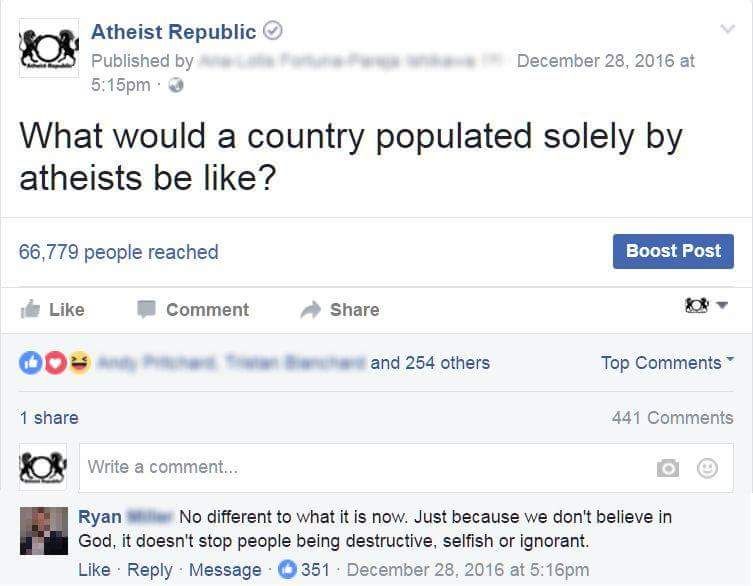Viewport: 753px width, 586px height.
Task: Open the Atheist Republic page name link
Action: [x=173, y=32]
